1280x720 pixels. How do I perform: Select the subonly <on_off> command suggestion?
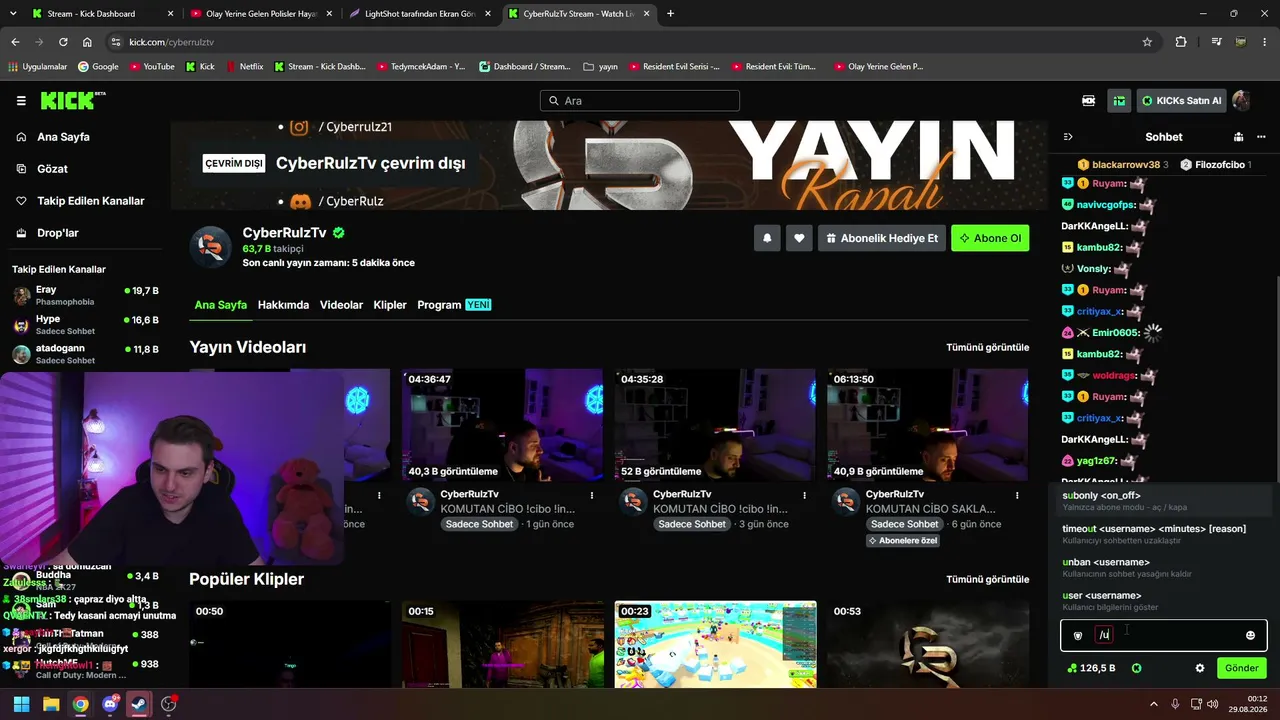[x=1164, y=501]
